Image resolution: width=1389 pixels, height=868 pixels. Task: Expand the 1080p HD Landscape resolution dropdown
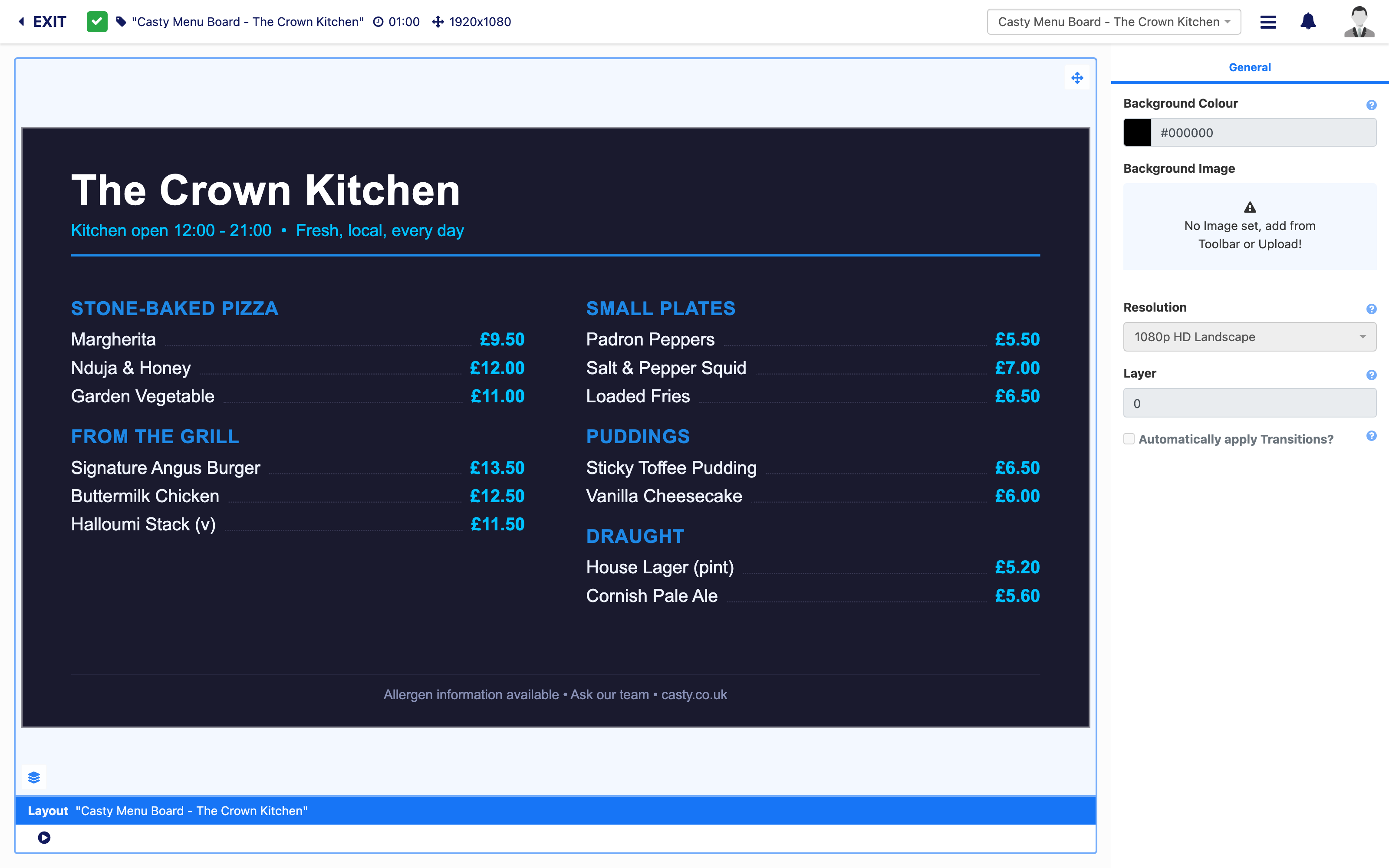pos(1250,337)
